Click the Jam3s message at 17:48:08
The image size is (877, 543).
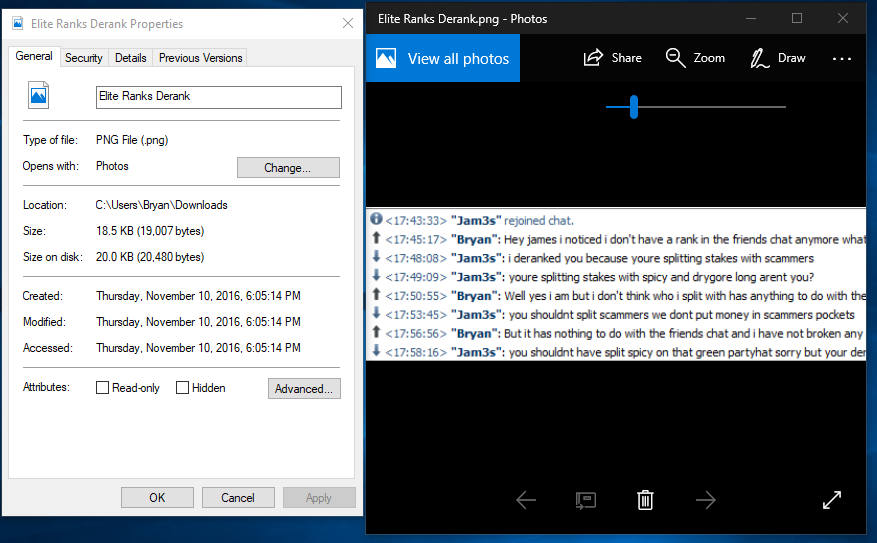(599, 258)
